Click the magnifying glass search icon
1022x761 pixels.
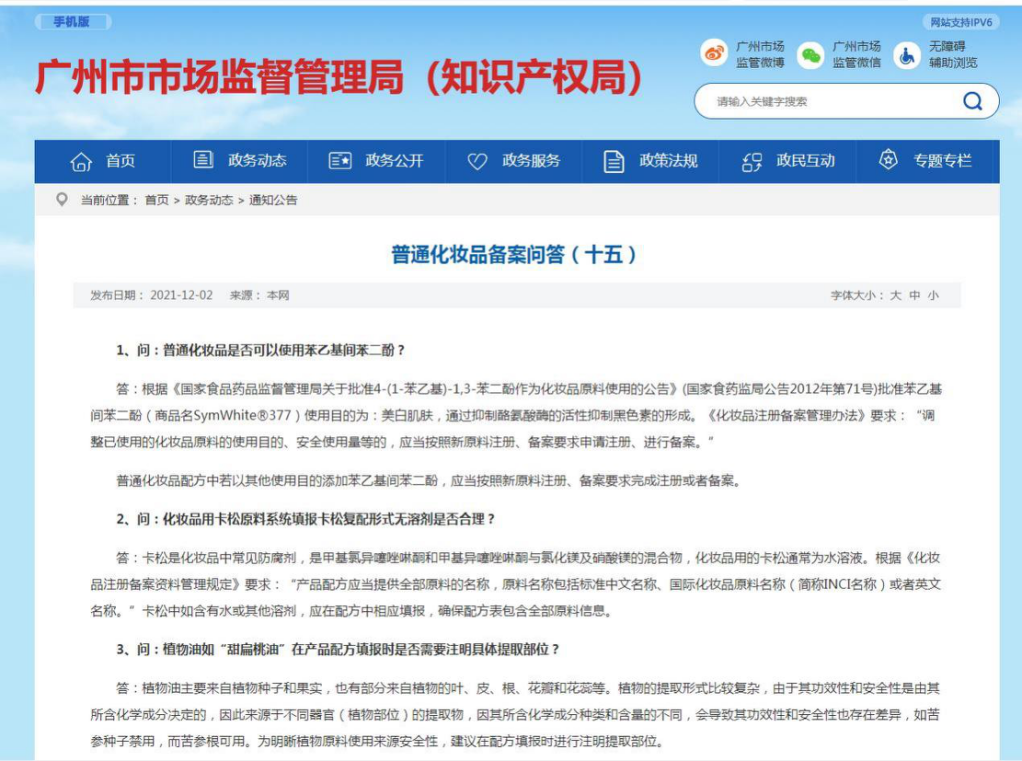coord(972,101)
